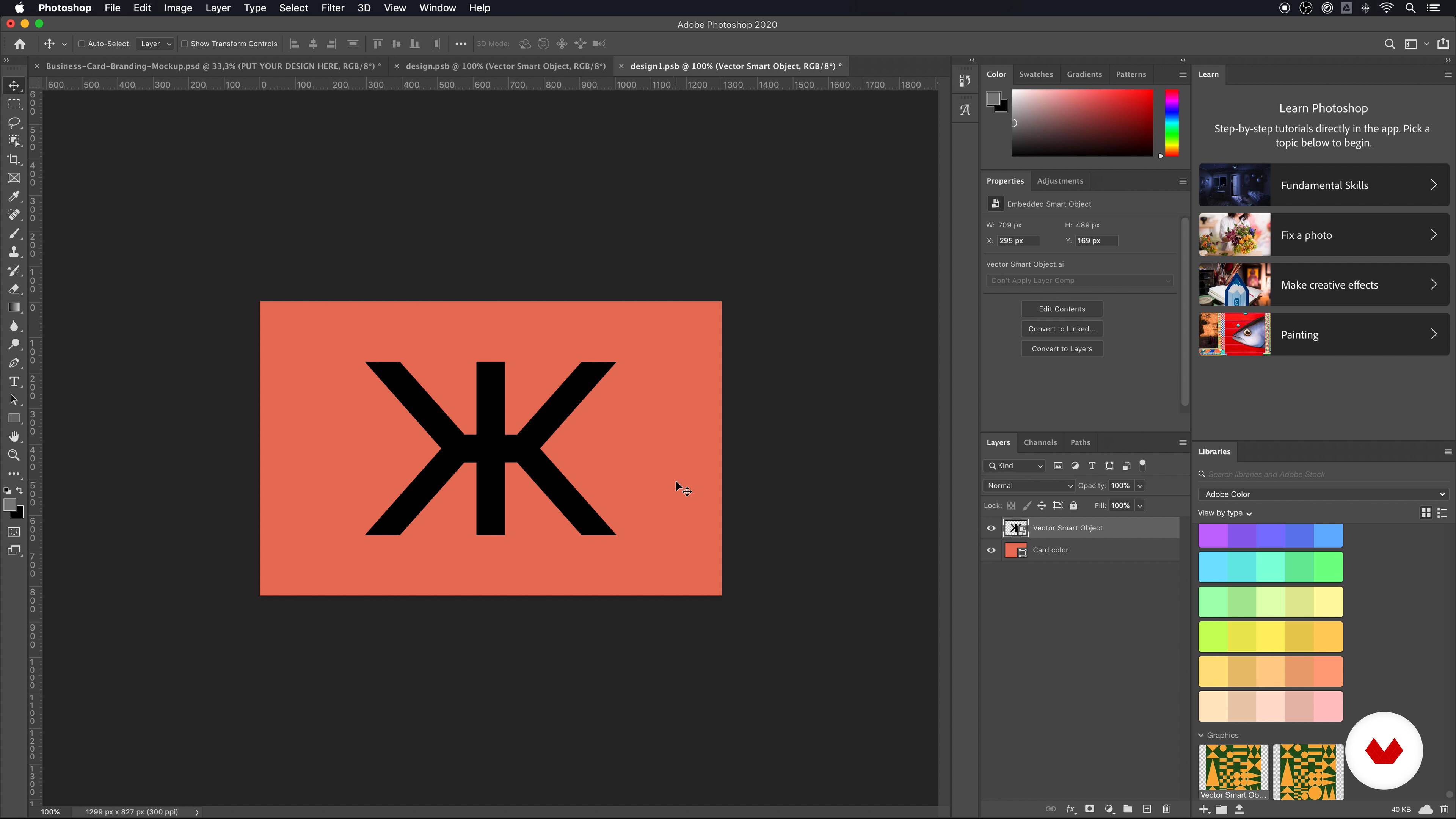Collapse the Graphics section in Libraries
Image resolution: width=1456 pixels, height=819 pixels.
click(1201, 735)
